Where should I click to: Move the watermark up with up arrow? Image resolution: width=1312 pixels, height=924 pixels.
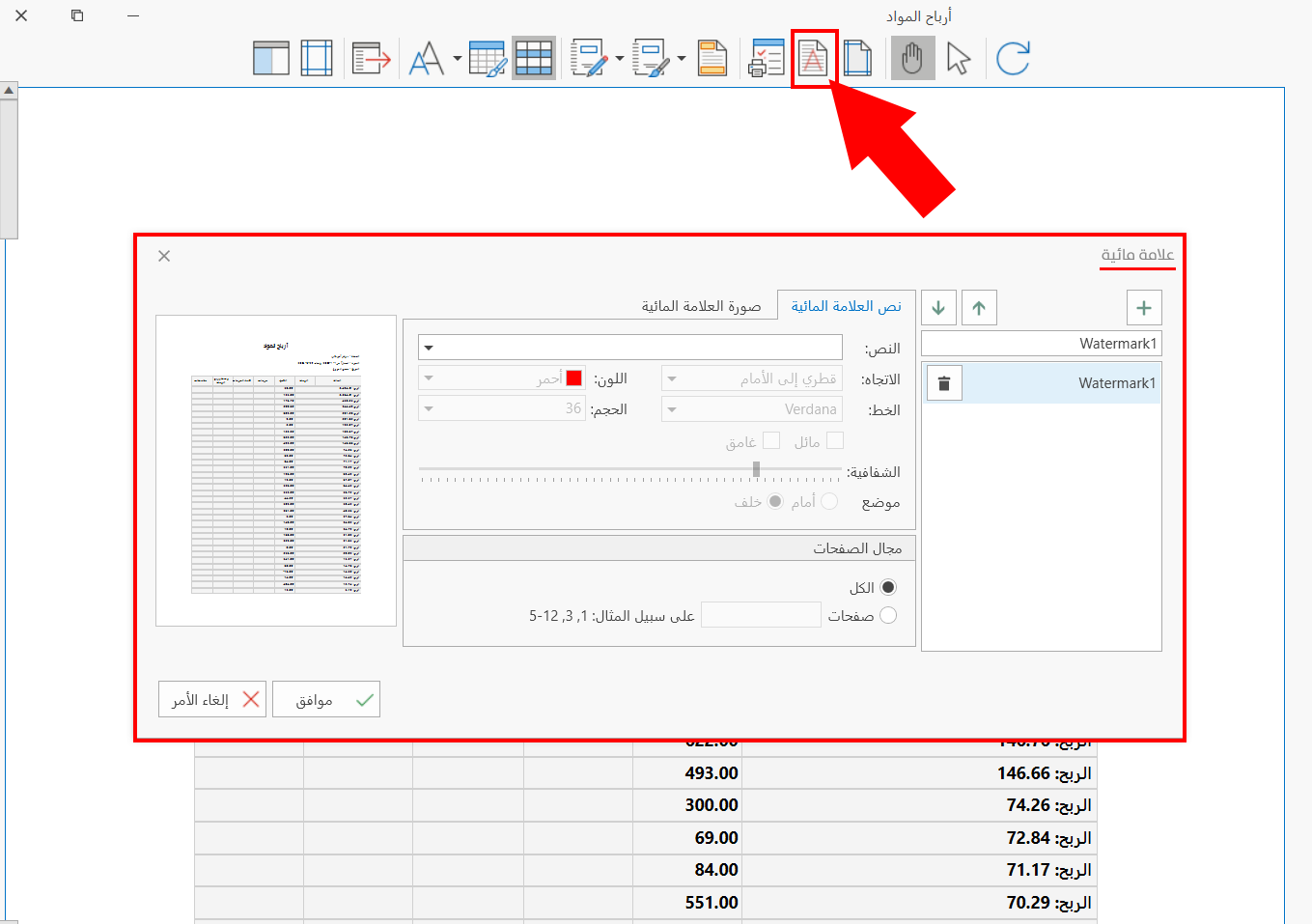(979, 308)
